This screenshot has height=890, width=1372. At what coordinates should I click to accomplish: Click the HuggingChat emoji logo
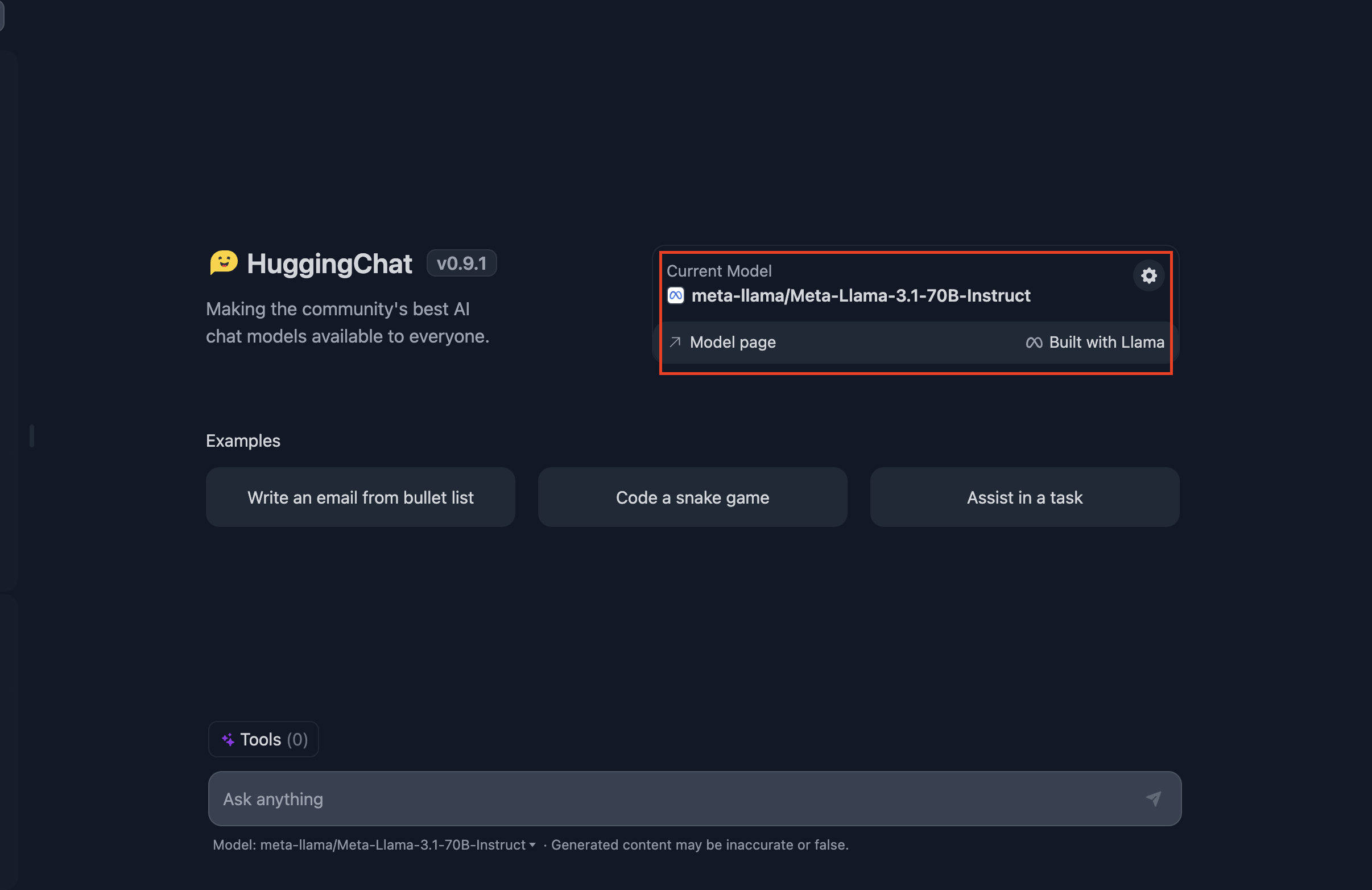(224, 263)
